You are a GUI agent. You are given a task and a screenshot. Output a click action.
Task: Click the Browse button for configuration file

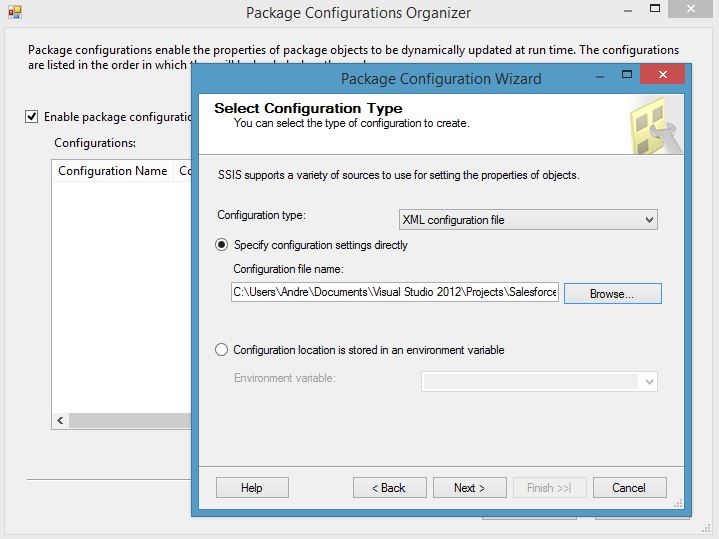tap(612, 294)
